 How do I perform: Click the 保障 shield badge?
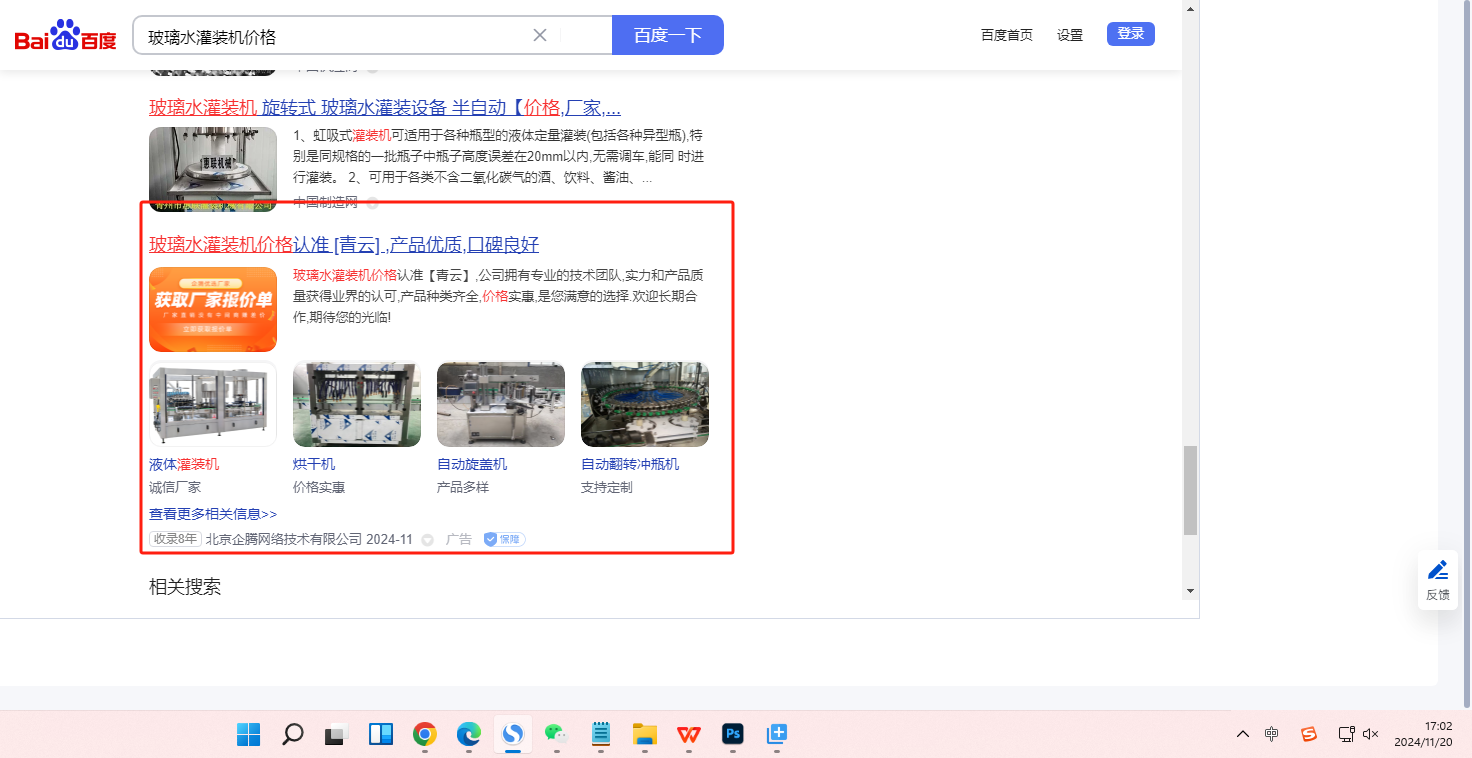(x=504, y=540)
